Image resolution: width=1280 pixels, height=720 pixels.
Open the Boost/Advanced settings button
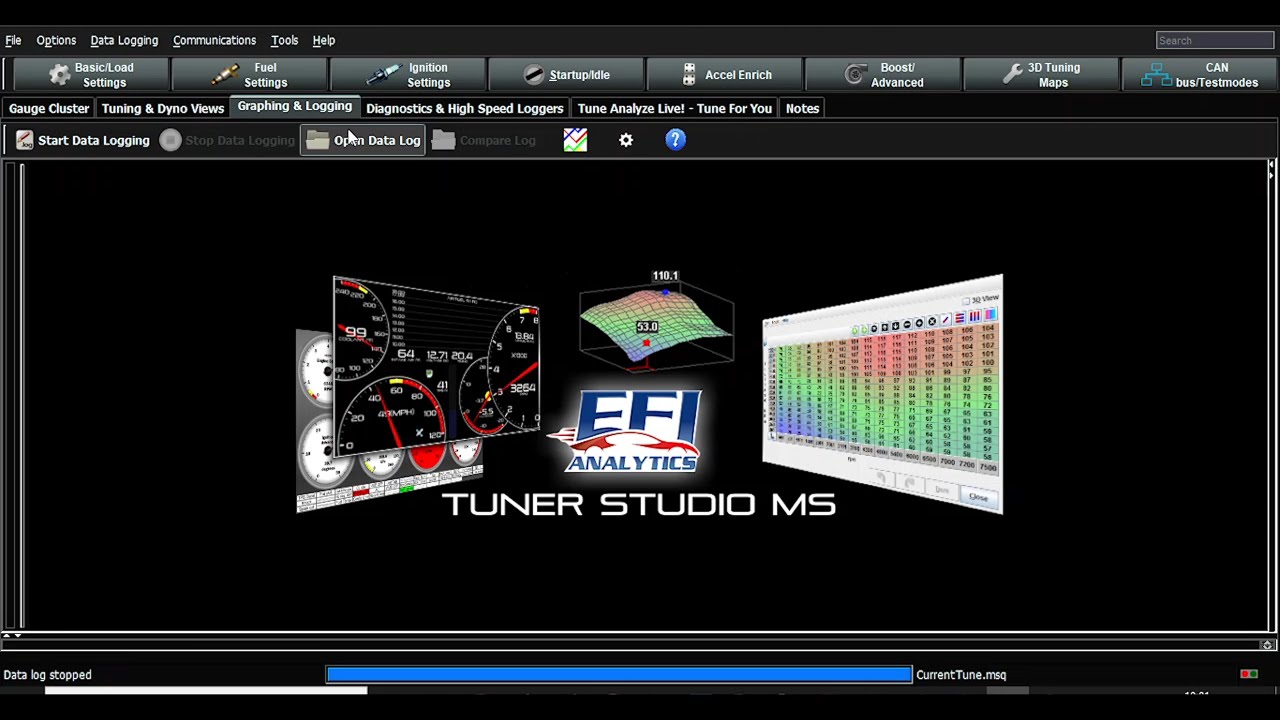(883, 75)
